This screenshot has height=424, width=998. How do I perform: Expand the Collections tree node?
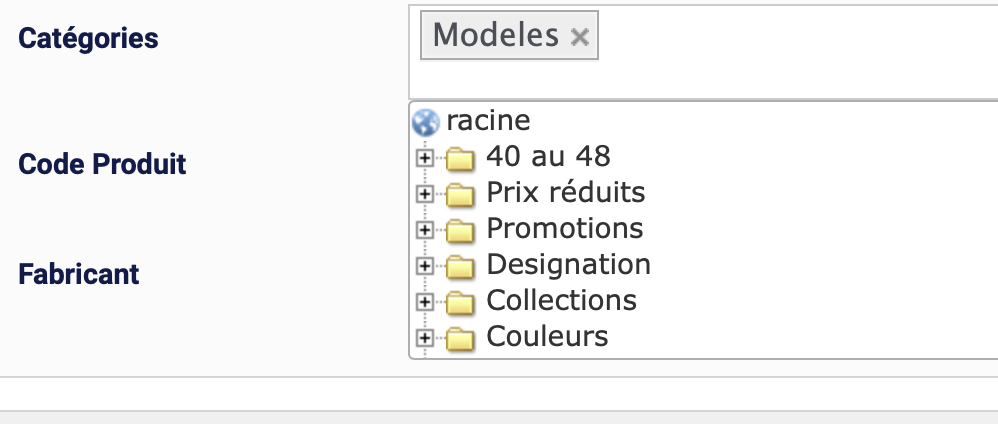[425, 302]
